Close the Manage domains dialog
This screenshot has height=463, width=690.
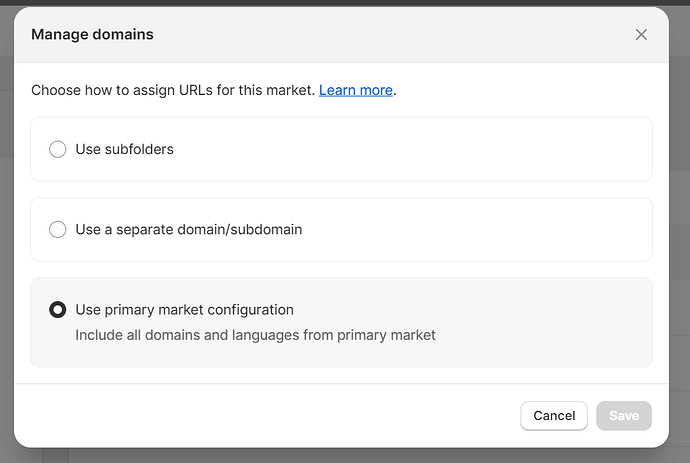[641, 35]
